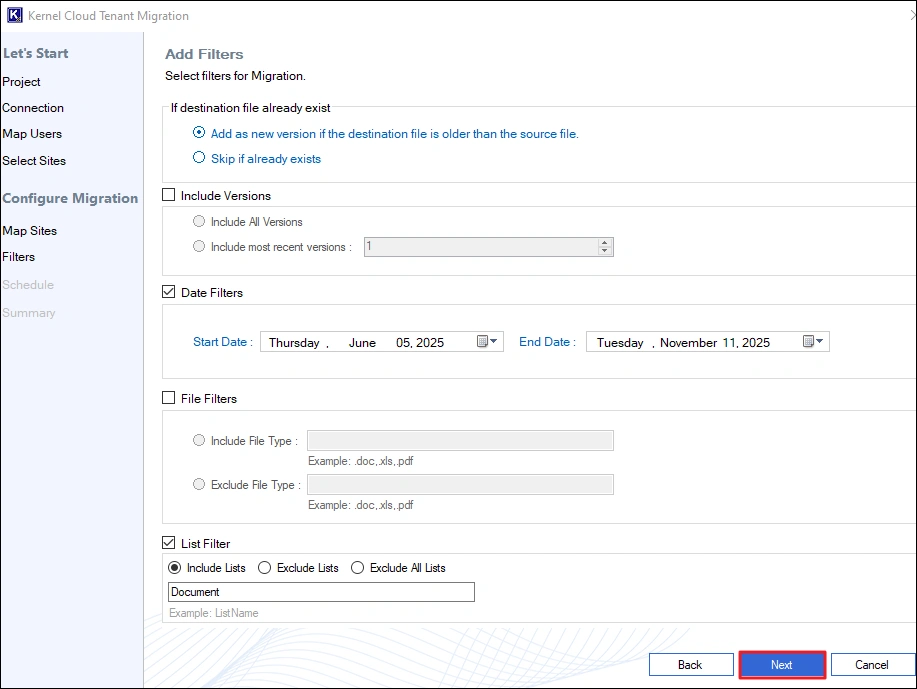This screenshot has width=917, height=689.
Task: Select the Exclude Lists option
Action: pos(263,568)
